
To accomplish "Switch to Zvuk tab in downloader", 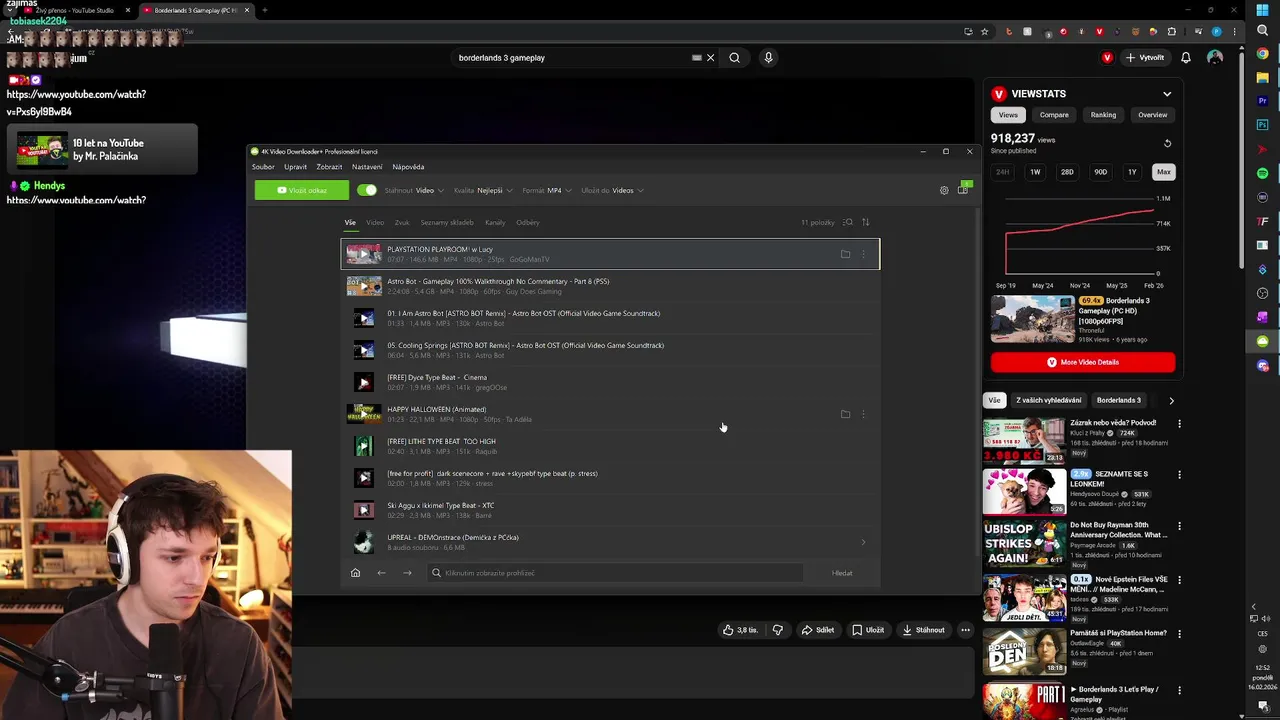I will point(402,222).
